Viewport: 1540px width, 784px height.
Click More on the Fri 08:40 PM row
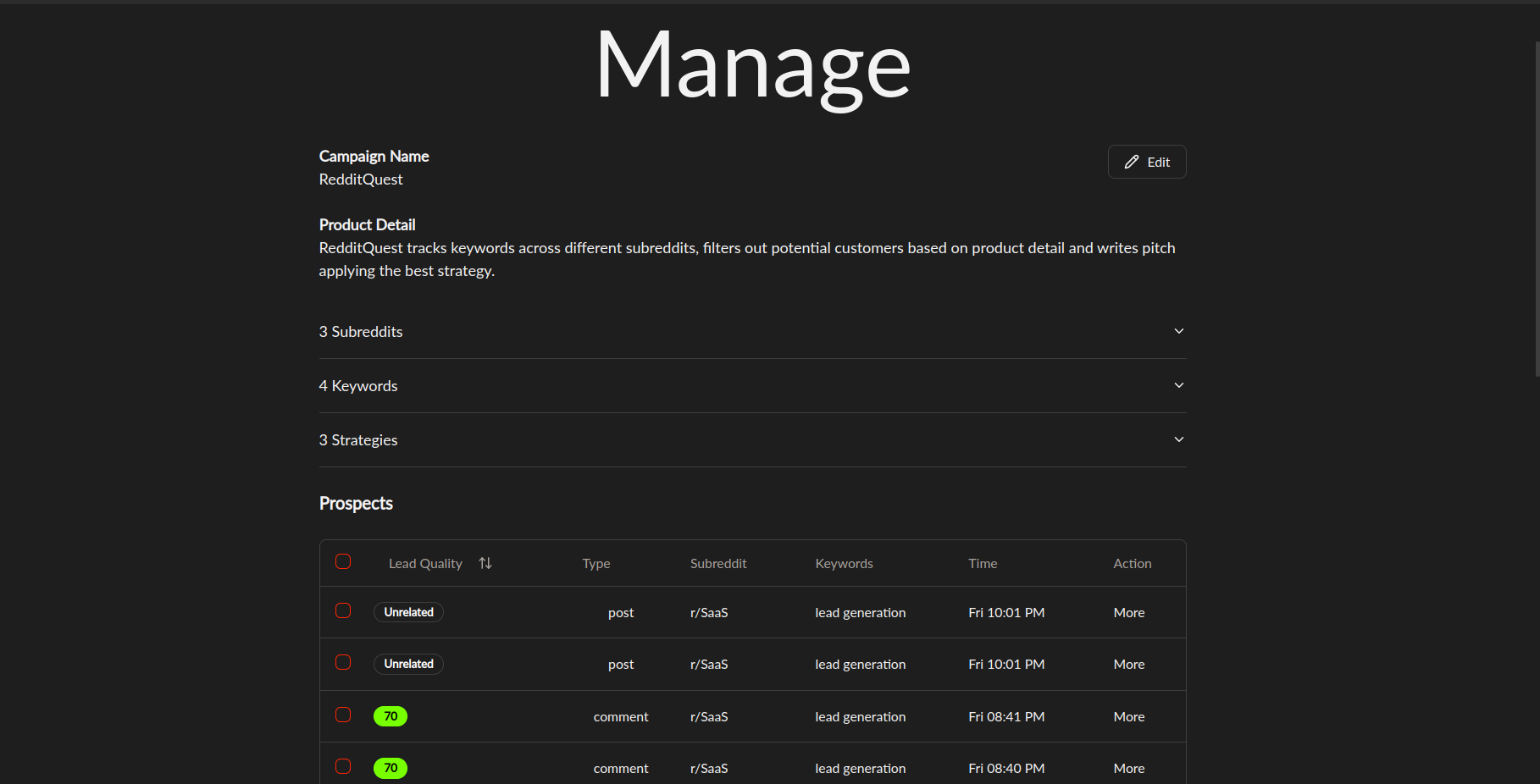tap(1128, 768)
